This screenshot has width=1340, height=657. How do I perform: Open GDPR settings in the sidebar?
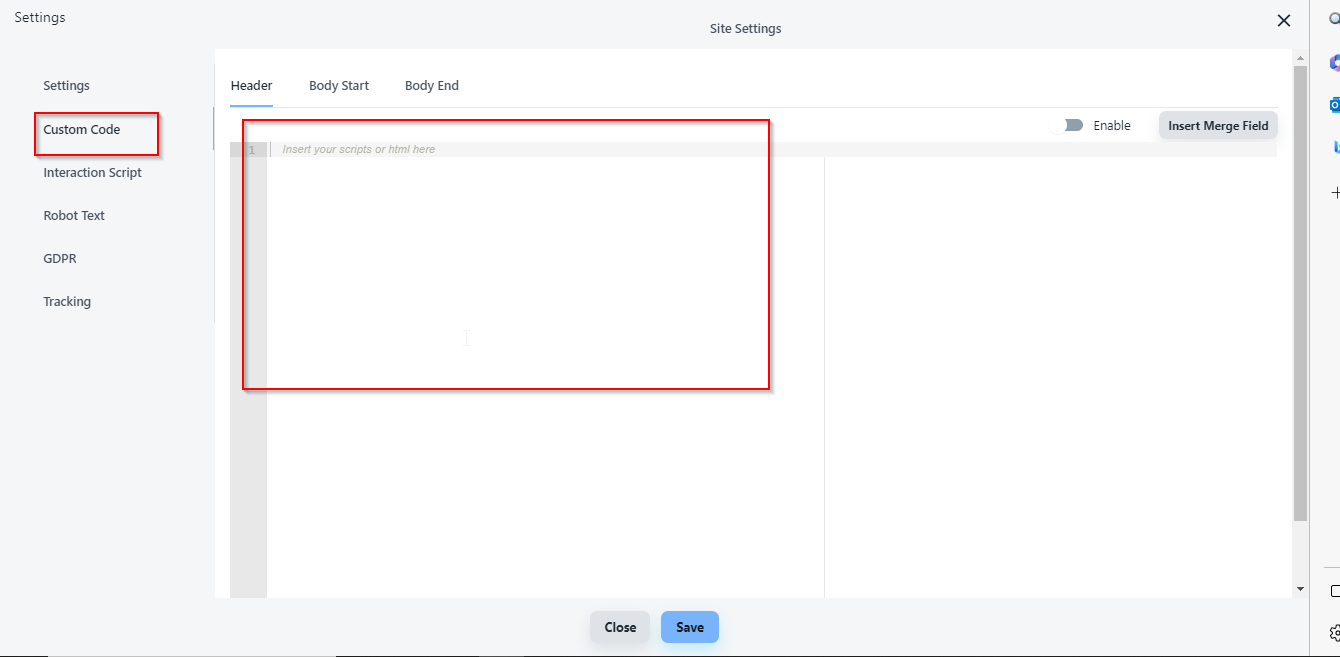click(60, 259)
